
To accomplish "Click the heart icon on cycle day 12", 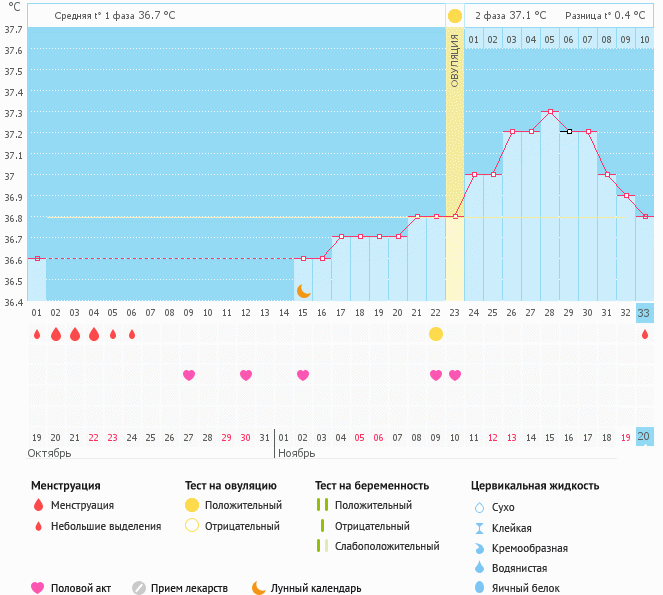I will (x=246, y=375).
